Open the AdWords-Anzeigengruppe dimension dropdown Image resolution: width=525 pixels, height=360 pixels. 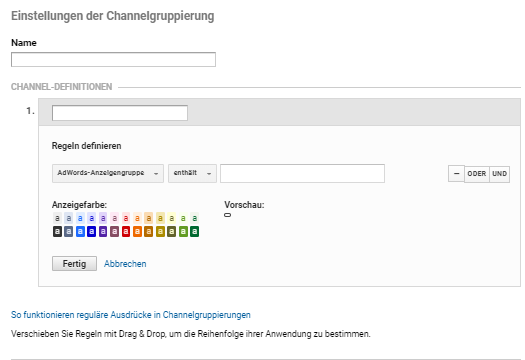pyautogui.click(x=108, y=173)
